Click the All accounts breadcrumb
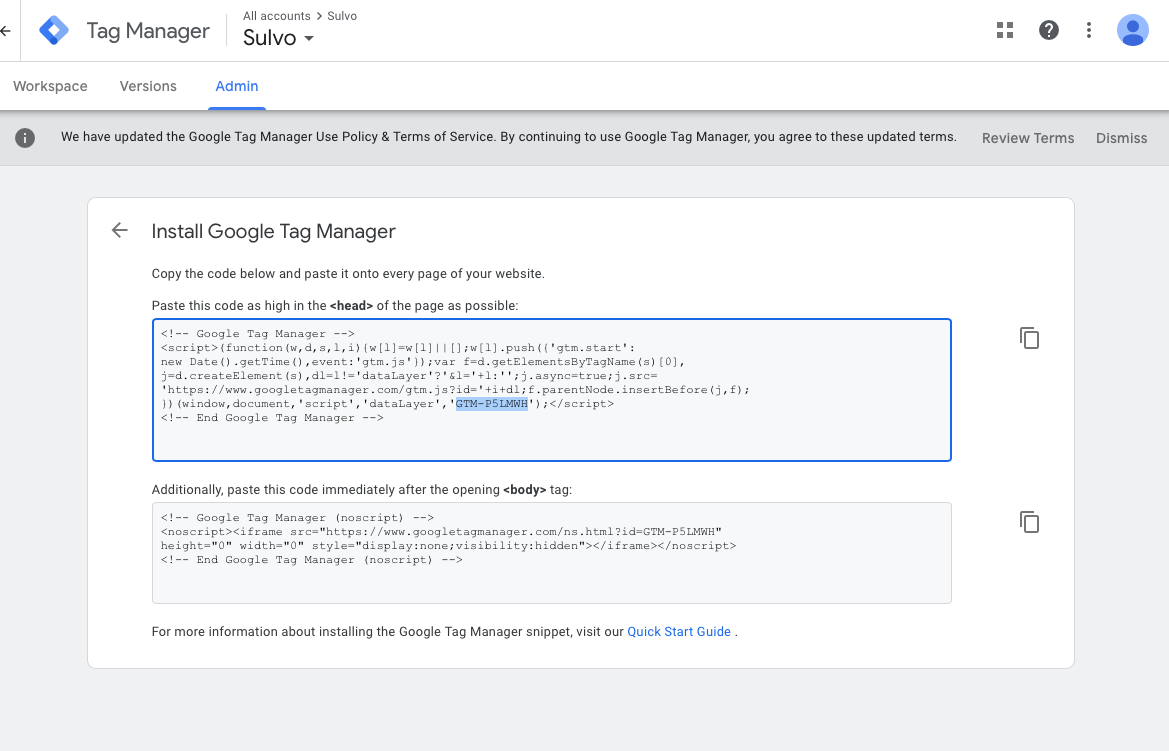1169x751 pixels. [277, 16]
